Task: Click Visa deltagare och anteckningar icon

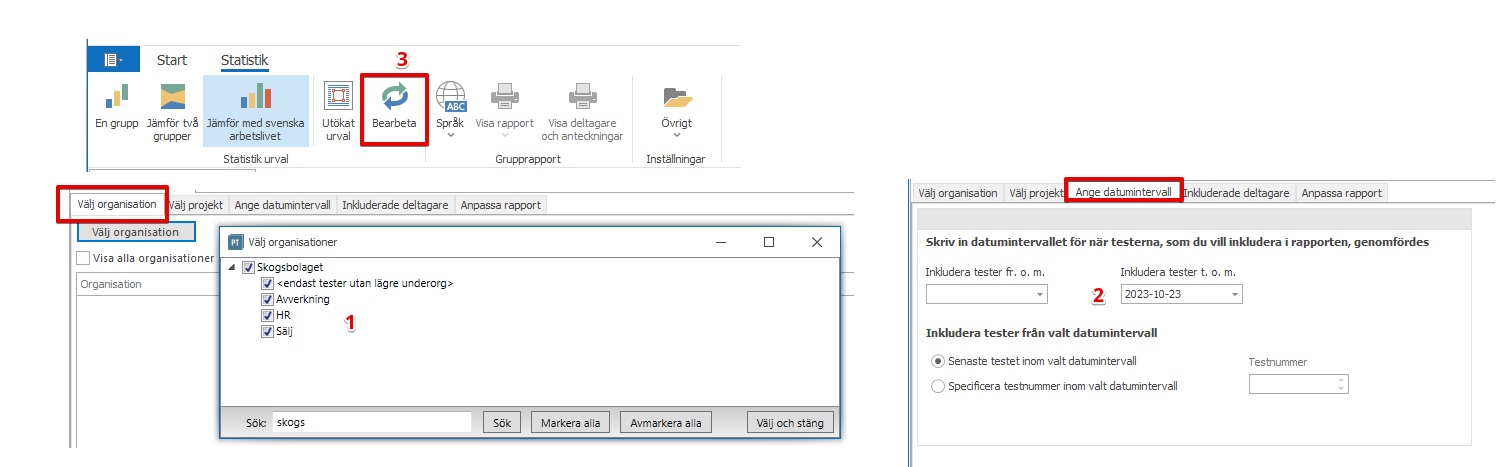Action: (582, 96)
